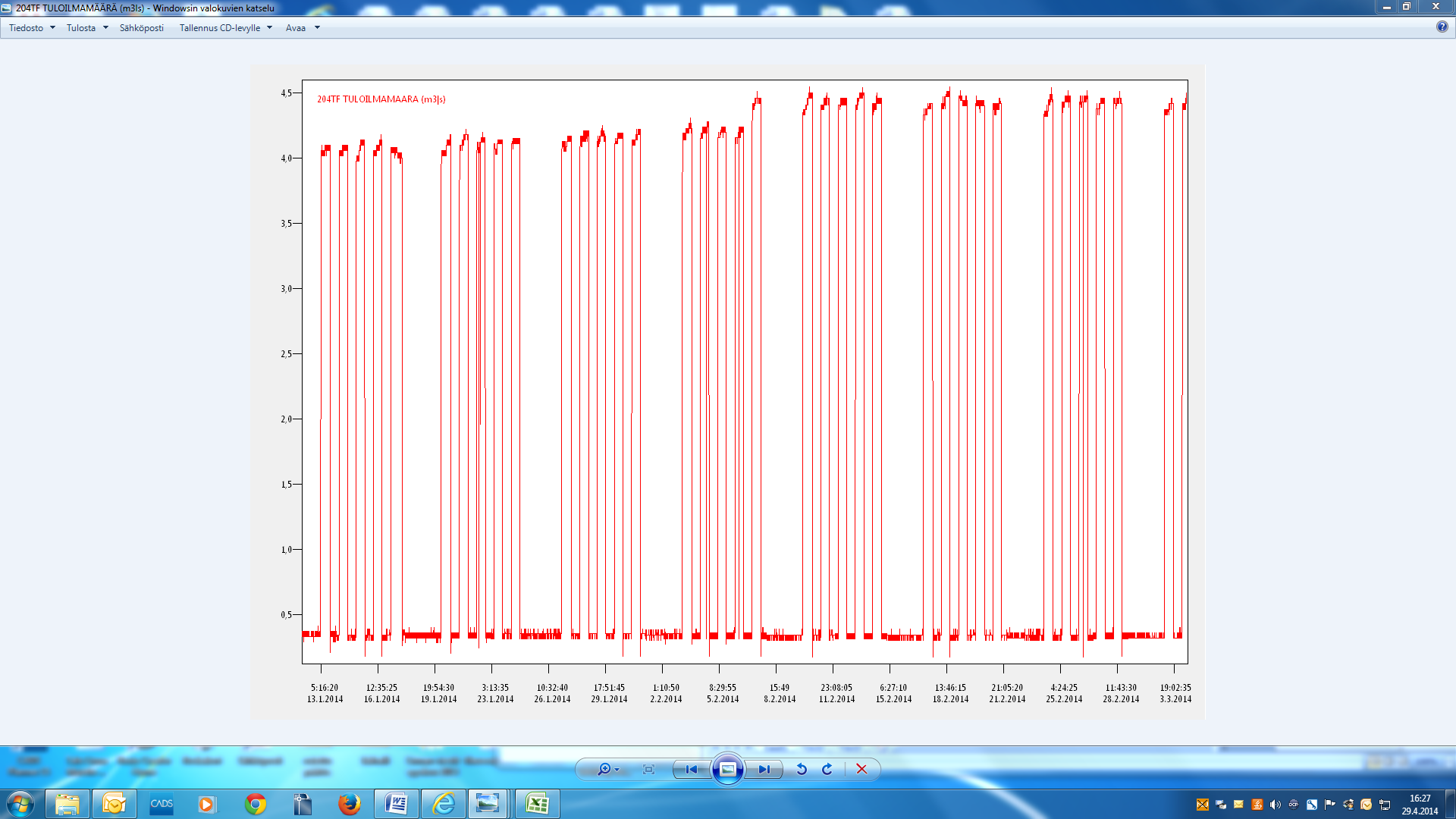Open the help question mark icon
Screen dimensions: 1456x819
click(1442, 27)
